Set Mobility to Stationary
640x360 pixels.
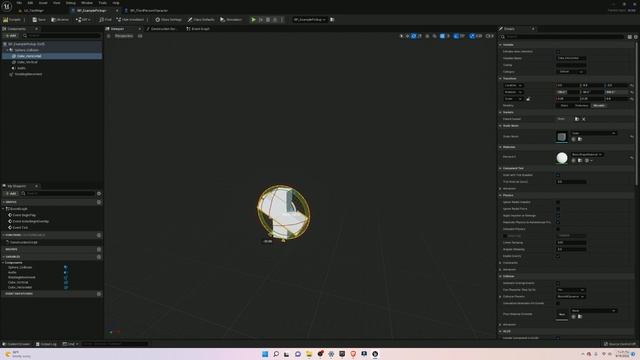click(x=581, y=106)
